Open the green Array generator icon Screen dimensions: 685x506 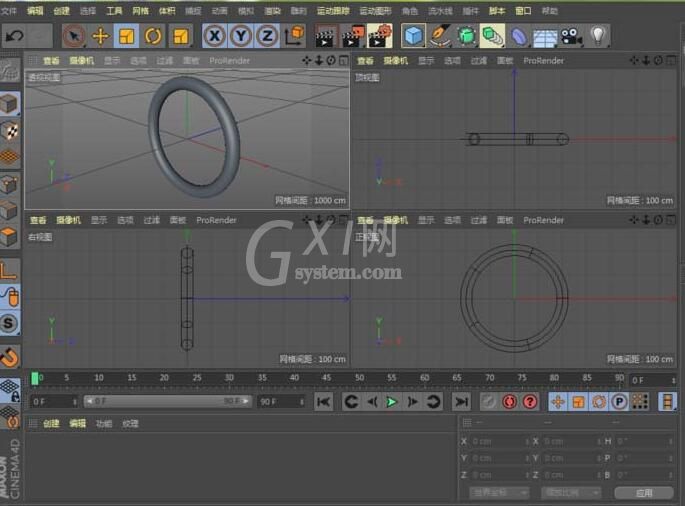click(x=492, y=35)
